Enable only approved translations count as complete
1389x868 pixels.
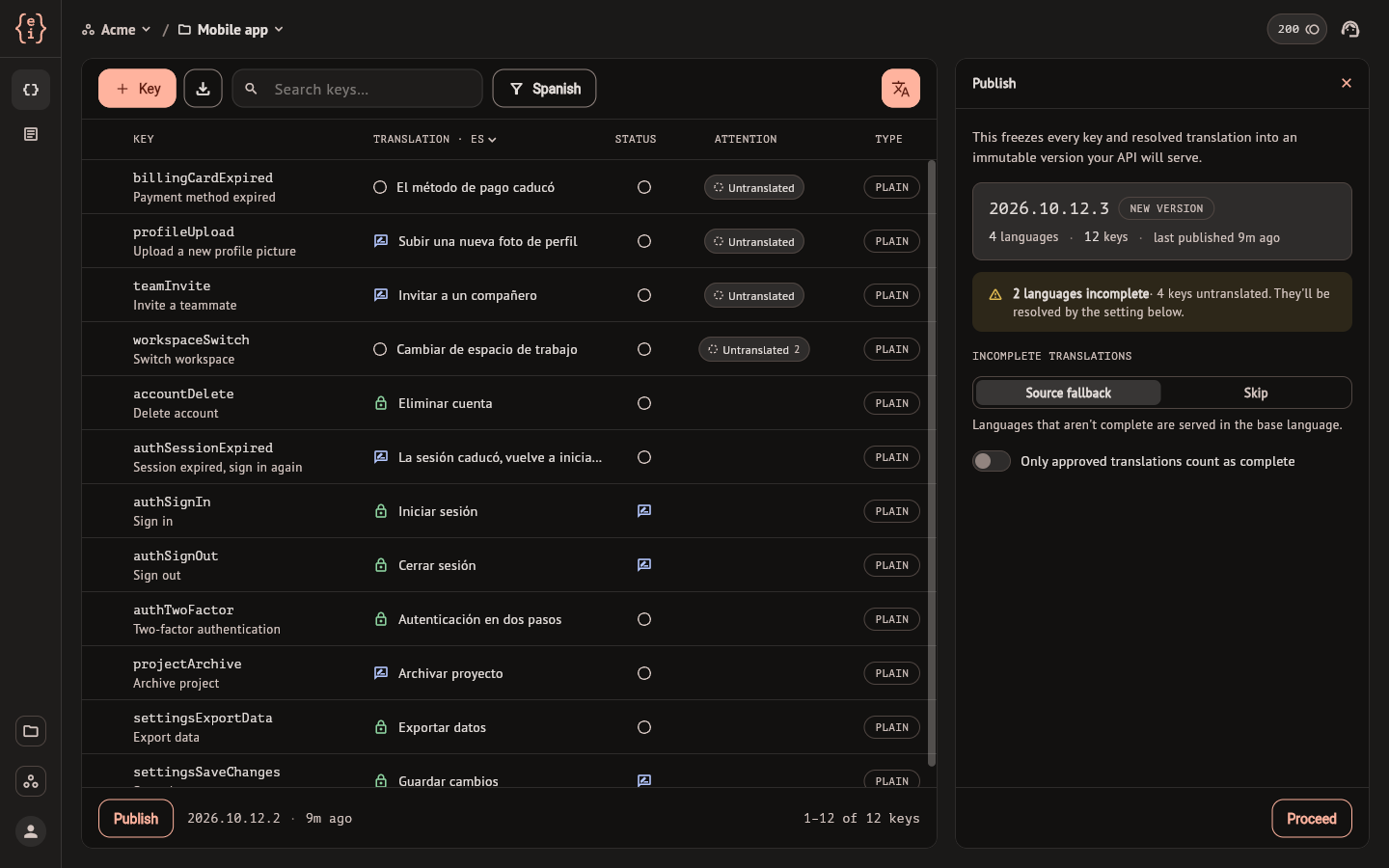click(x=992, y=461)
